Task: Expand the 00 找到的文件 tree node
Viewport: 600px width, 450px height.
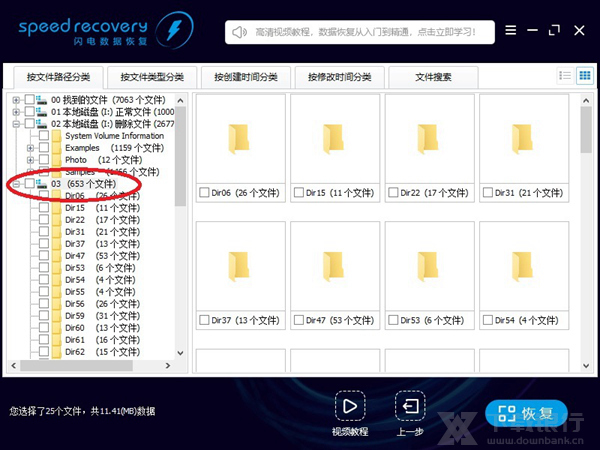Action: 16,100
